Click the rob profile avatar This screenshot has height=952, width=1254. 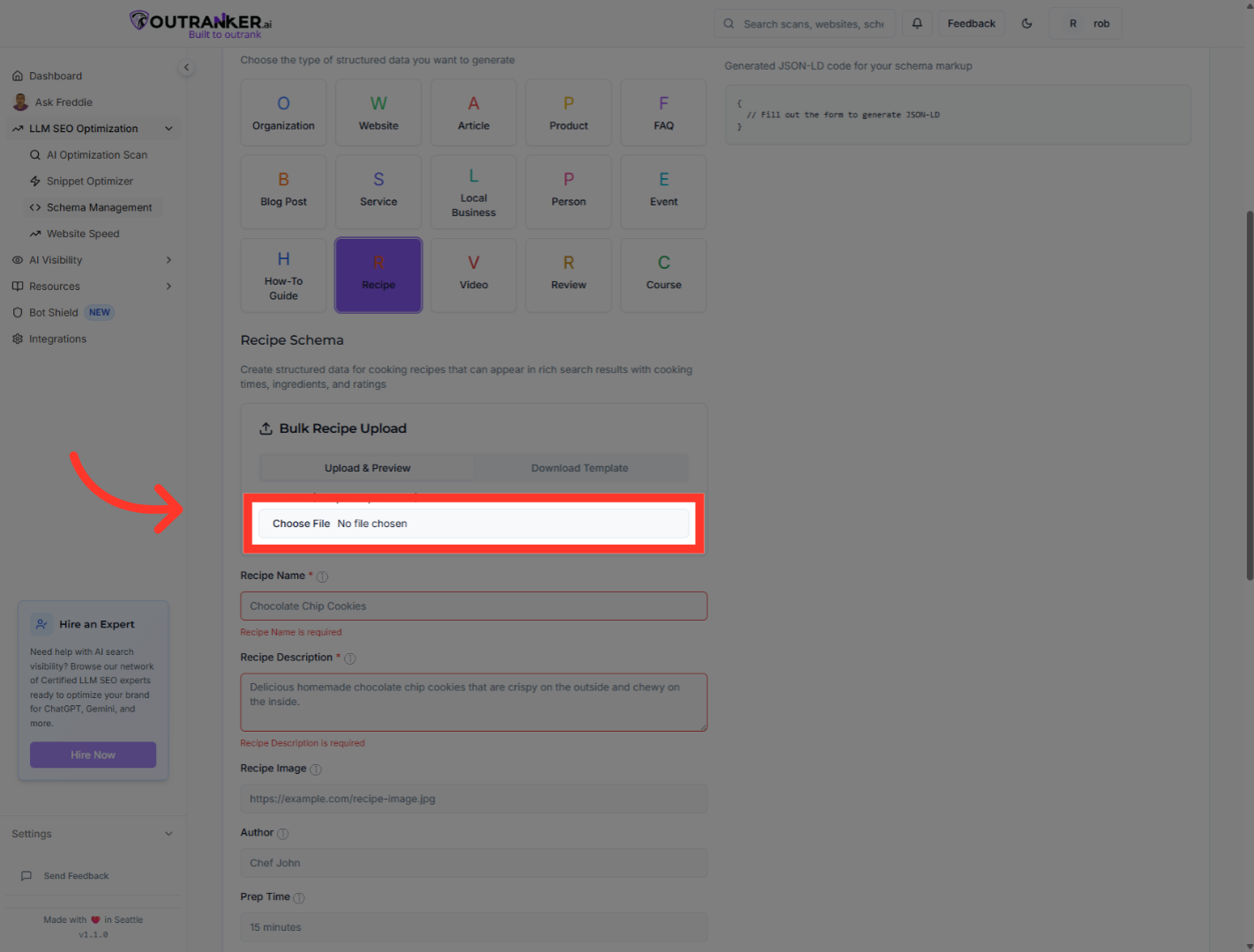[1086, 23]
